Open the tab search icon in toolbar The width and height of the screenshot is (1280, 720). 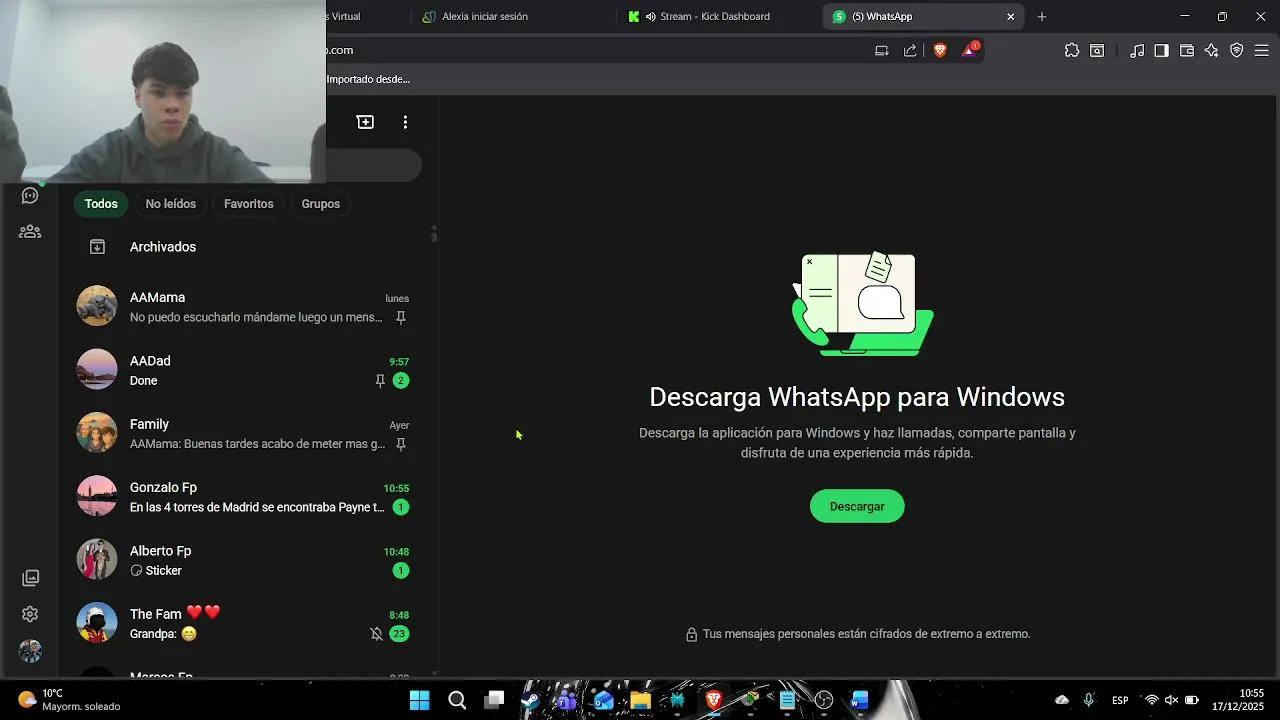pos(1097,50)
